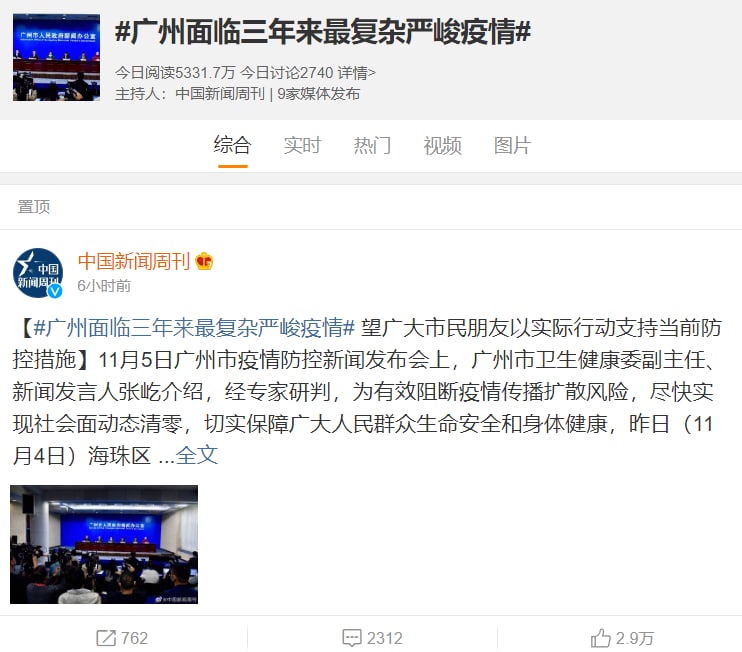Switch to the 视频 tab

point(442,145)
